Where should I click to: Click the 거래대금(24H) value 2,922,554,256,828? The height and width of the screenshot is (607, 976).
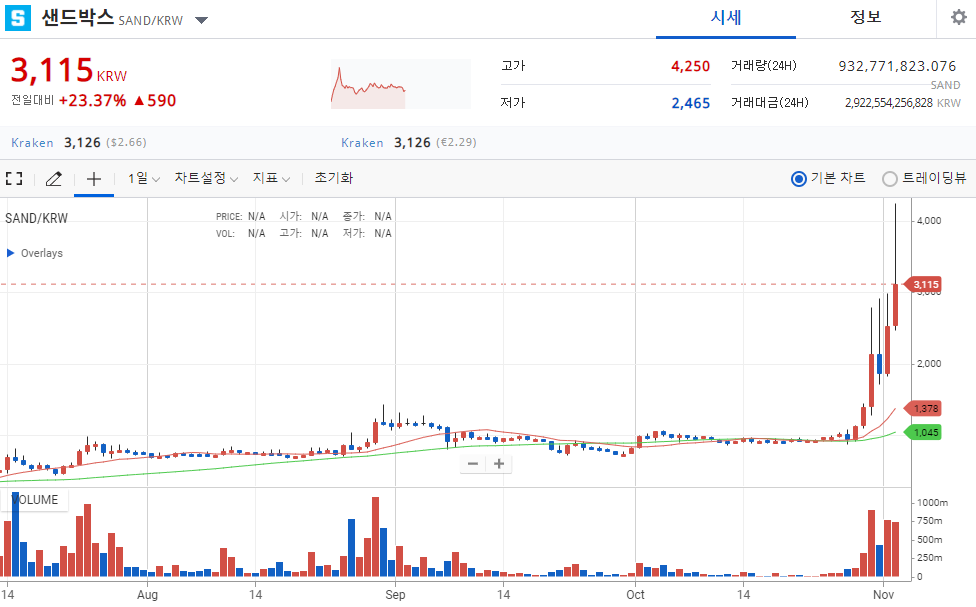pyautogui.click(x=889, y=103)
